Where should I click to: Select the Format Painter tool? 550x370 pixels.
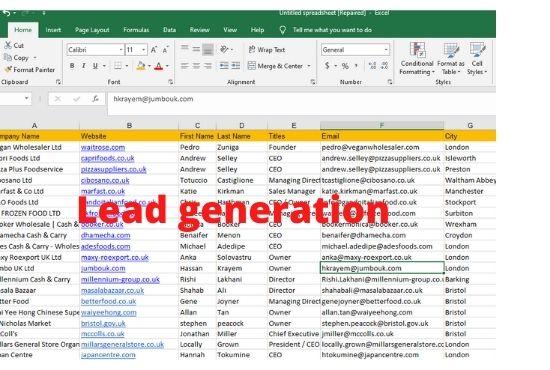coord(30,69)
